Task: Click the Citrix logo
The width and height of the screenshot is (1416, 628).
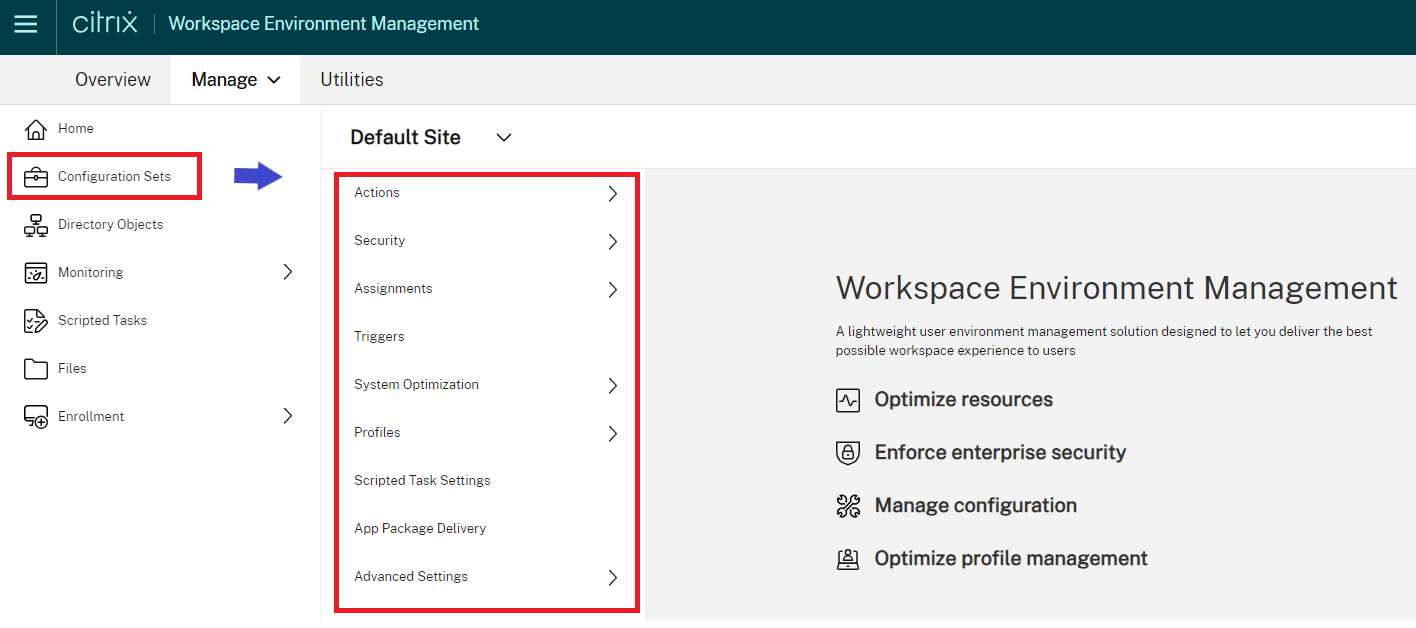Action: [105, 23]
